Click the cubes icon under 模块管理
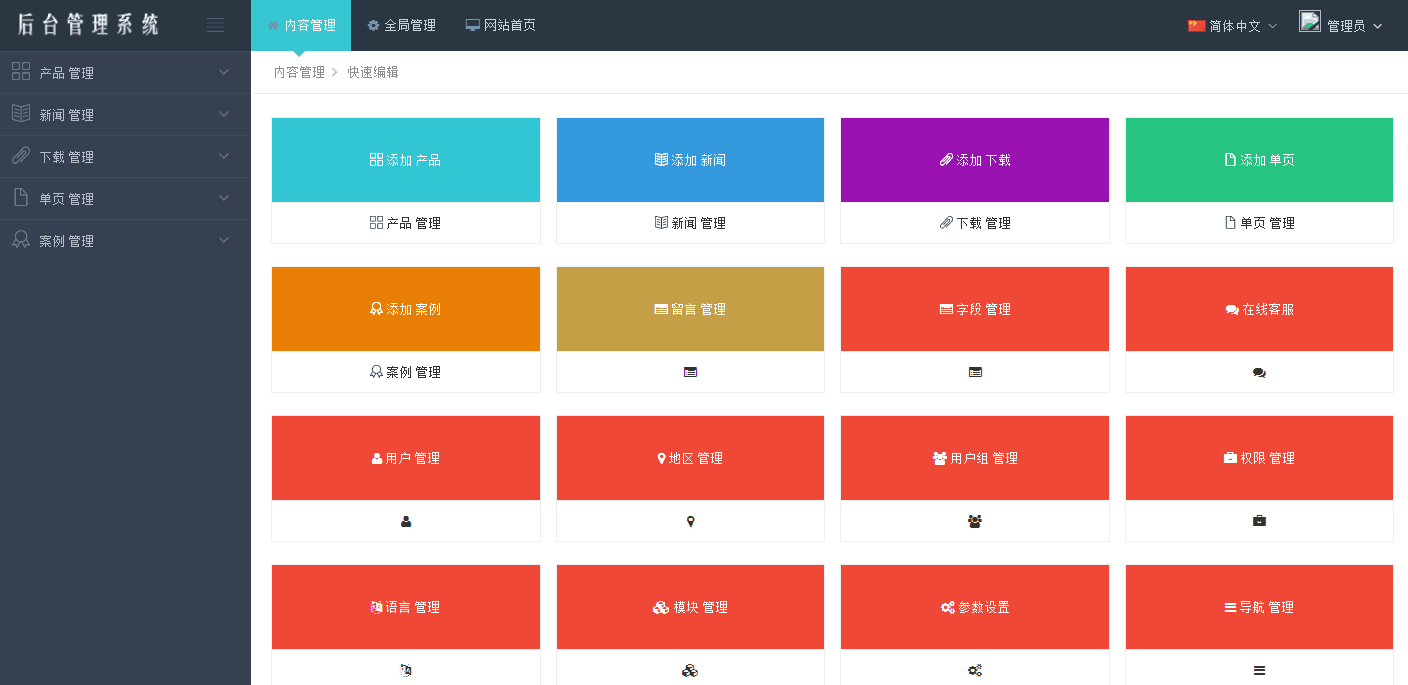Viewport: 1408px width, 685px height. [690, 670]
